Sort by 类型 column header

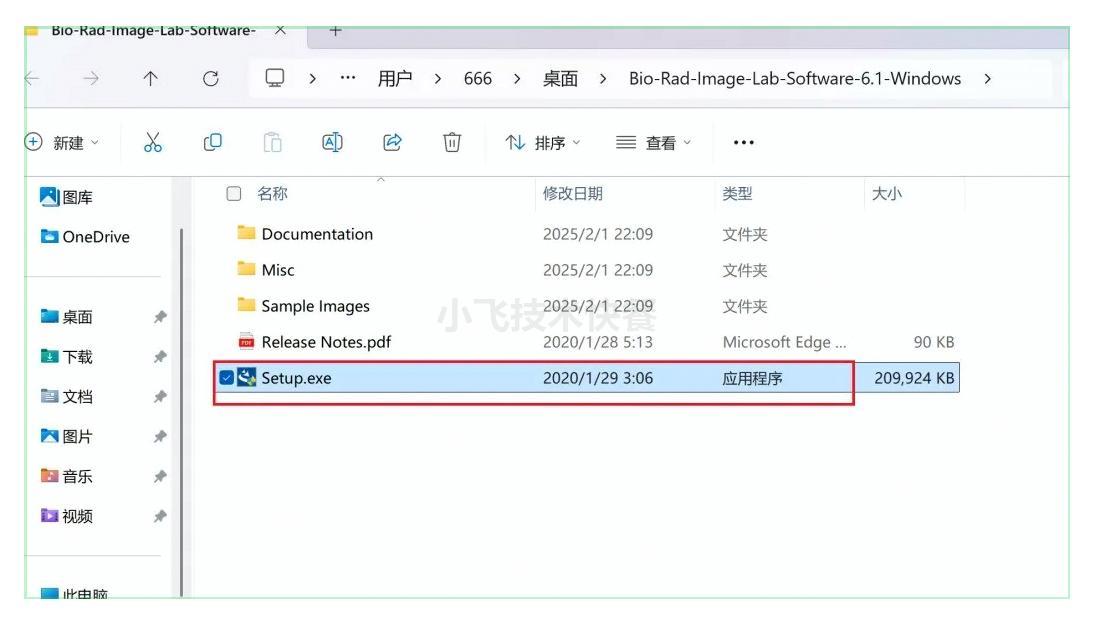[737, 193]
